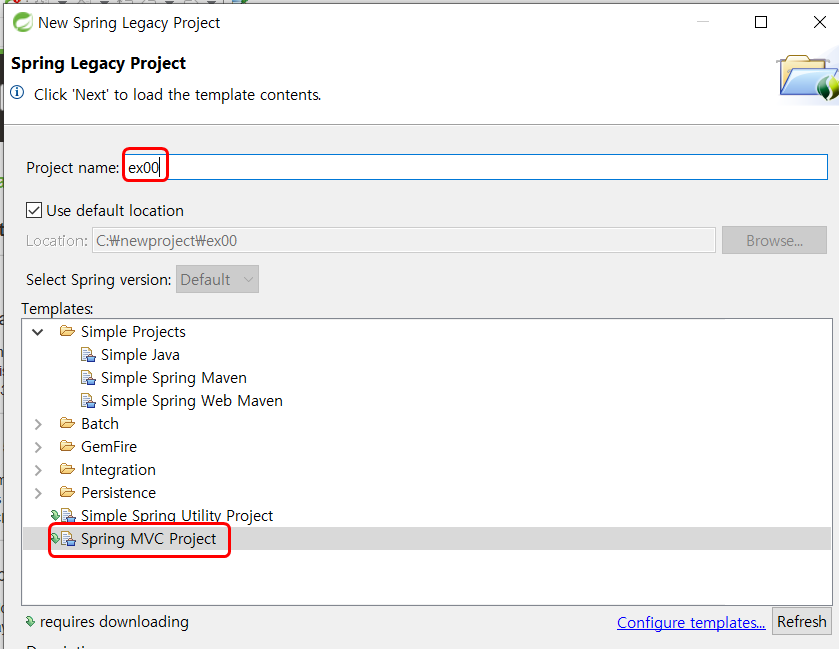Click the info icon beside the Next message

(17, 93)
